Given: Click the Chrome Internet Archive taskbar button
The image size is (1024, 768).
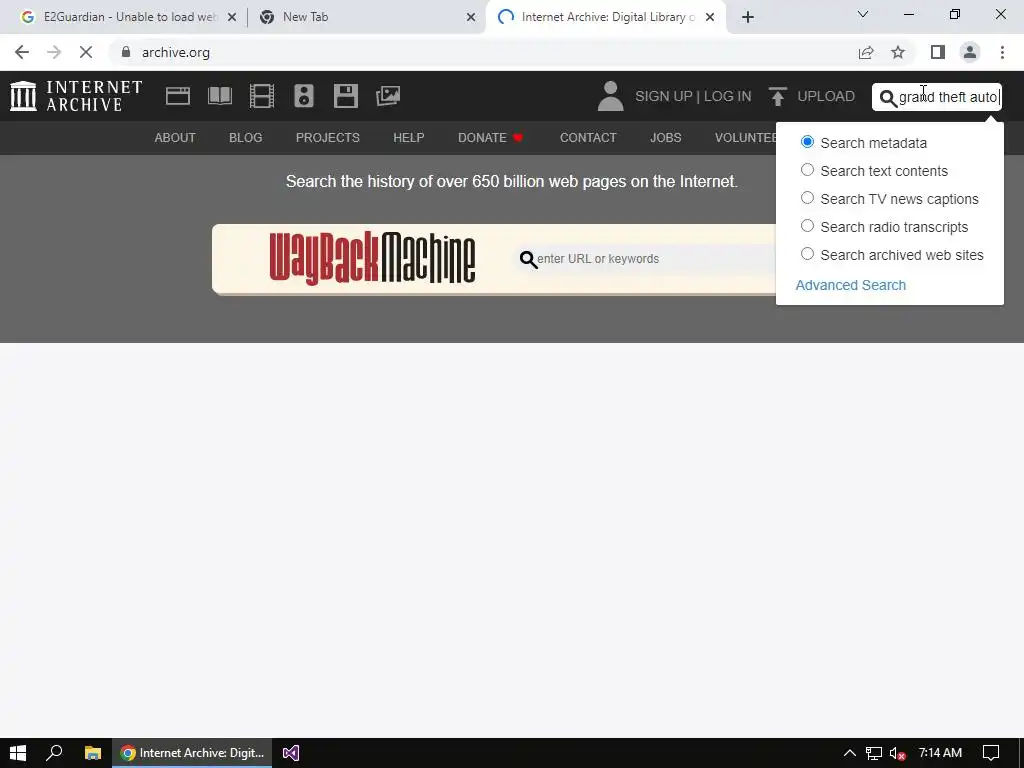Looking at the screenshot, I should [x=193, y=753].
